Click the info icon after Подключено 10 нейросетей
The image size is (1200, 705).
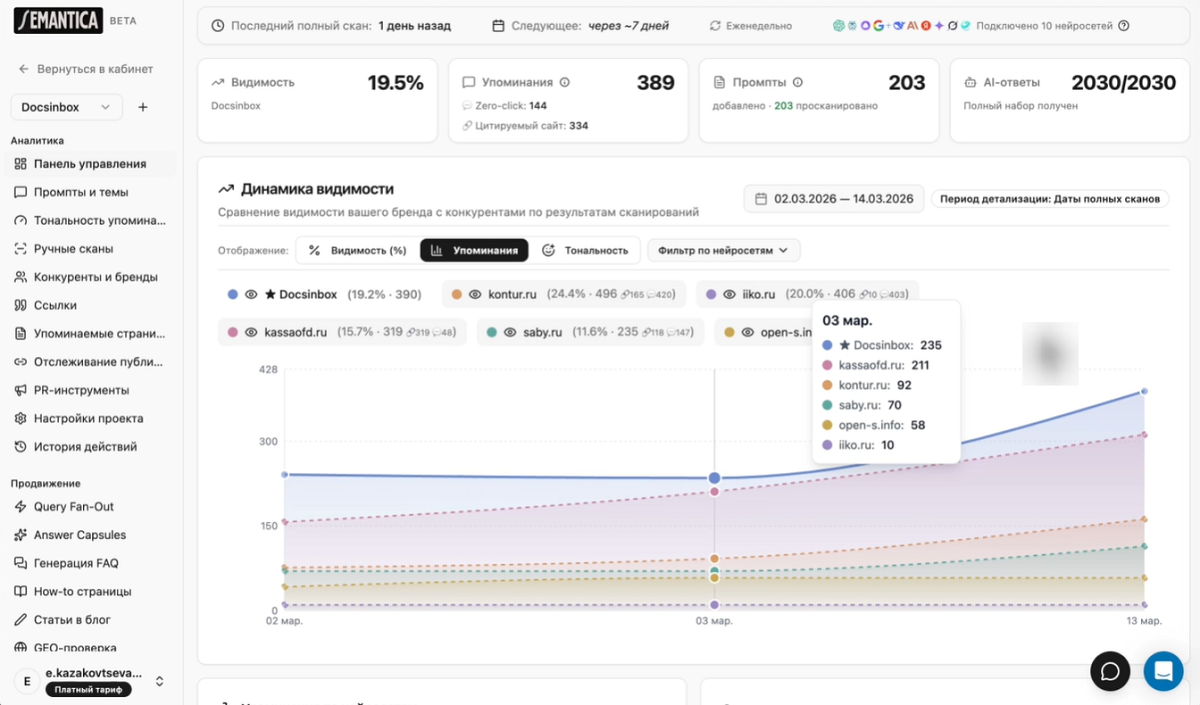(x=1124, y=26)
